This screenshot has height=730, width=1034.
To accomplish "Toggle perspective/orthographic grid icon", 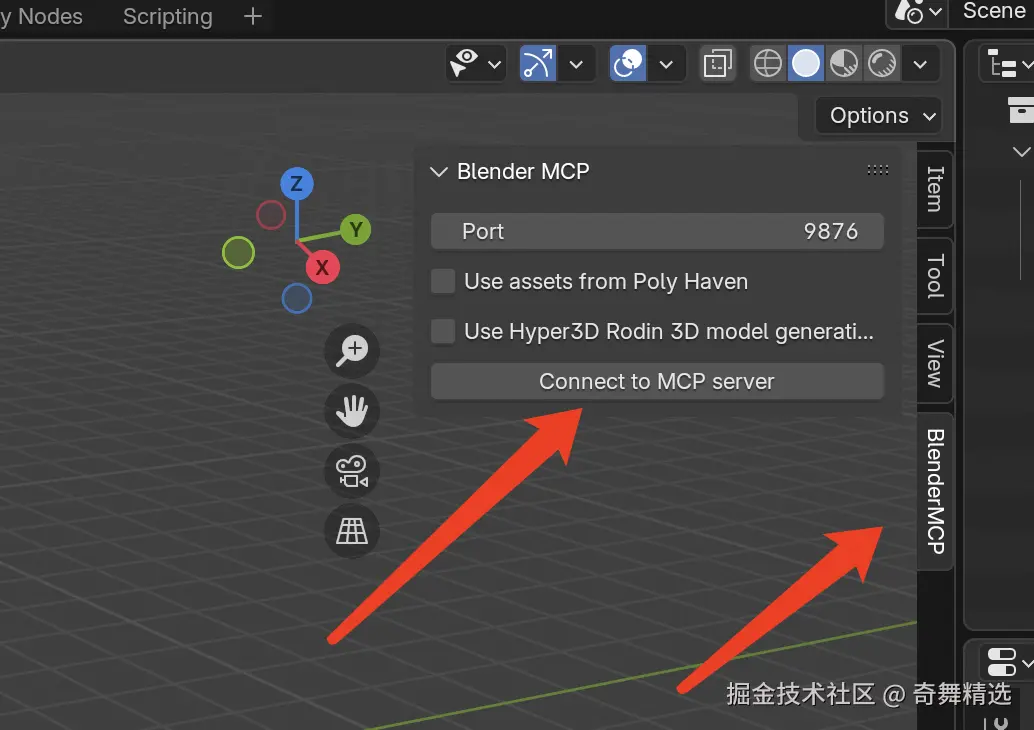I will click(351, 531).
